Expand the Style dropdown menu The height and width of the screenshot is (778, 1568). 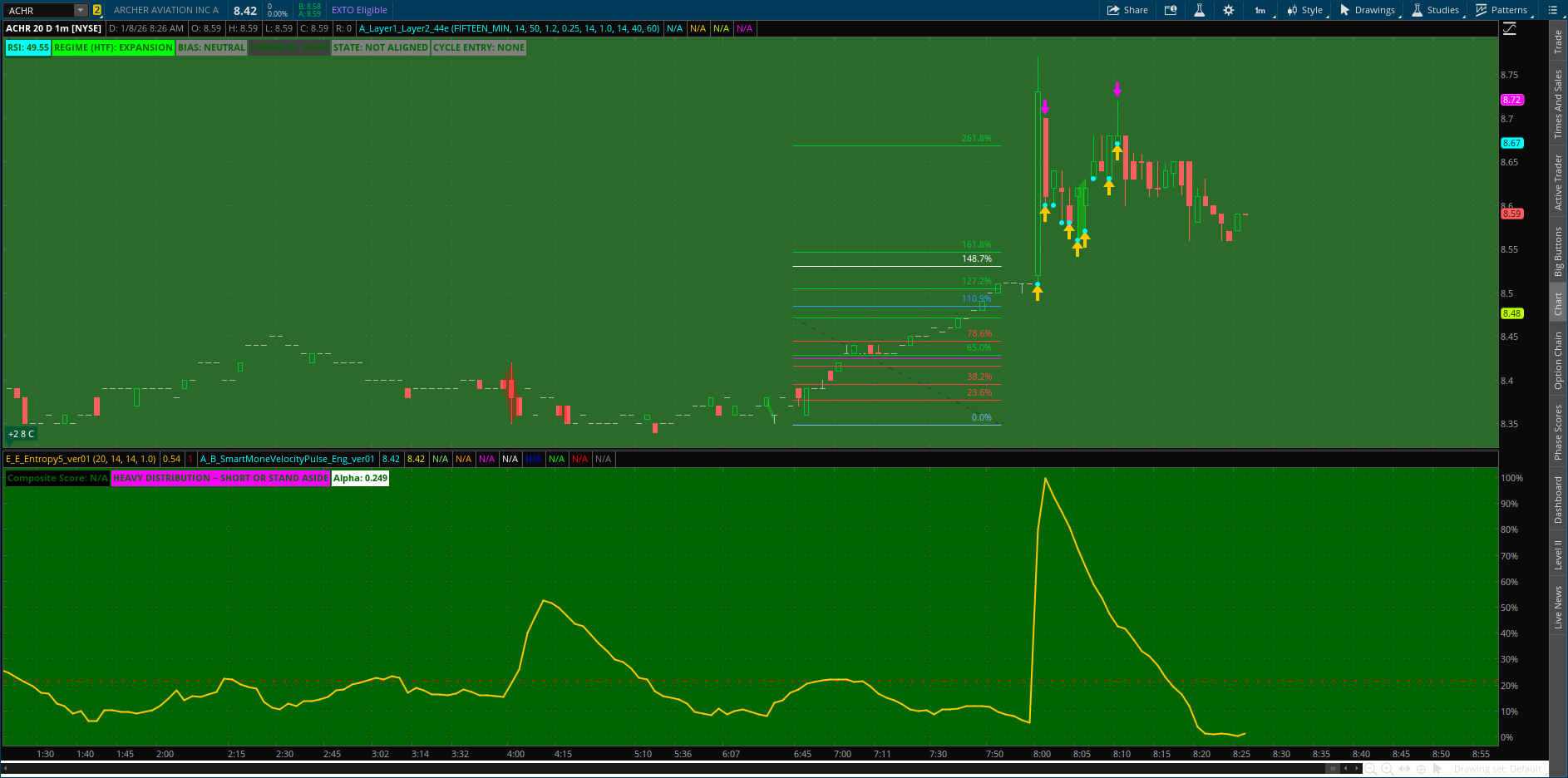[1305, 10]
